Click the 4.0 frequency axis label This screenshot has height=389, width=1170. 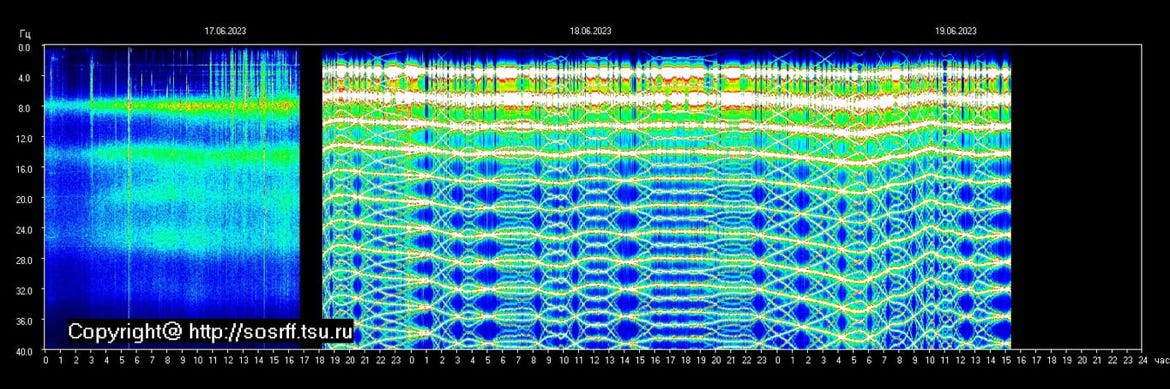[24, 77]
